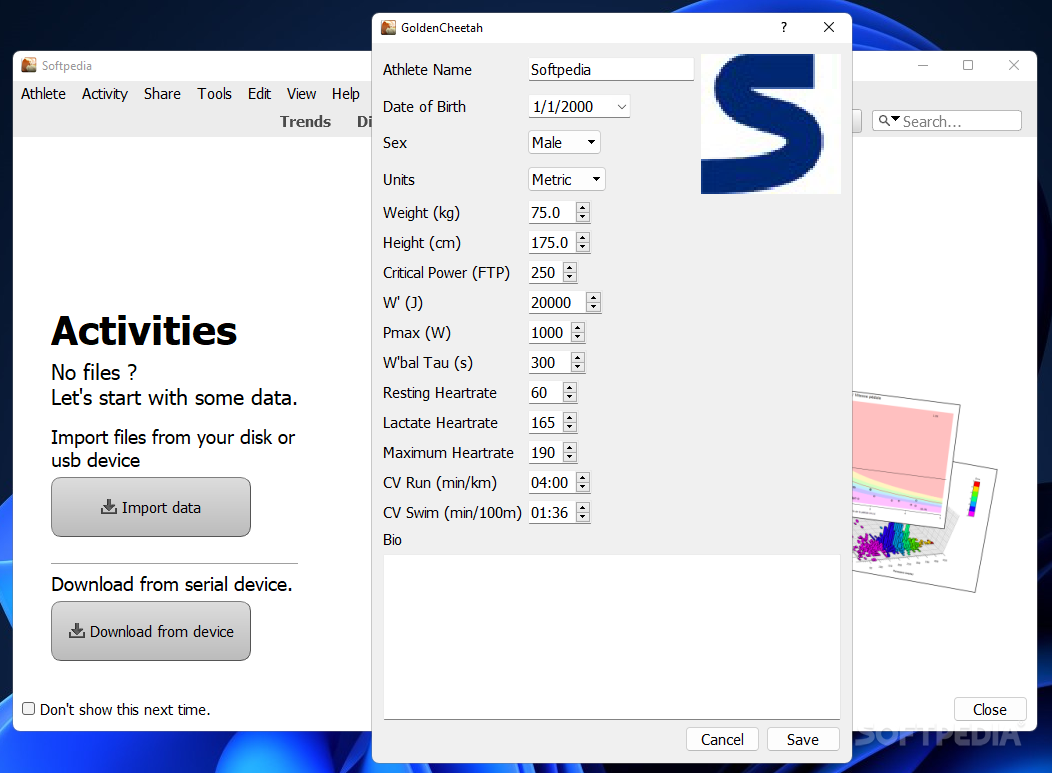Switch to the Trends tab
This screenshot has height=773, width=1052.
(x=305, y=121)
